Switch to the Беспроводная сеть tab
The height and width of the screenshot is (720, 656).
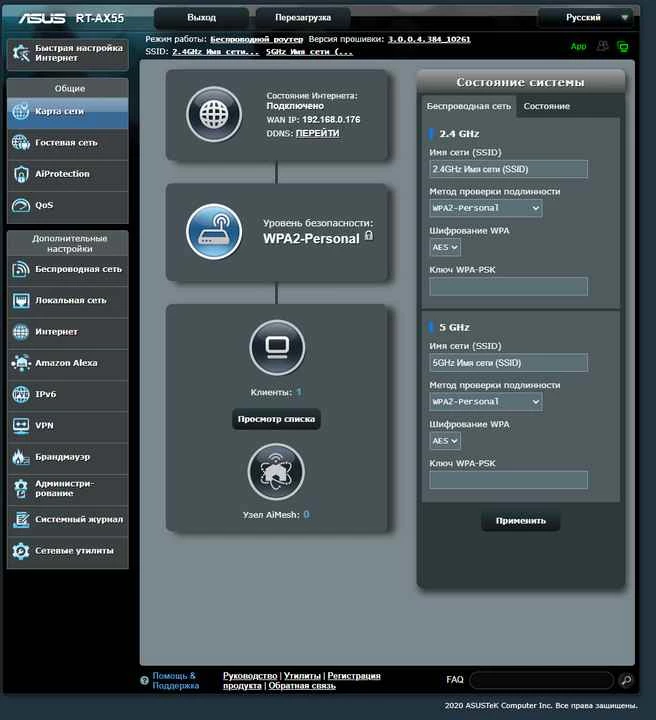point(469,107)
